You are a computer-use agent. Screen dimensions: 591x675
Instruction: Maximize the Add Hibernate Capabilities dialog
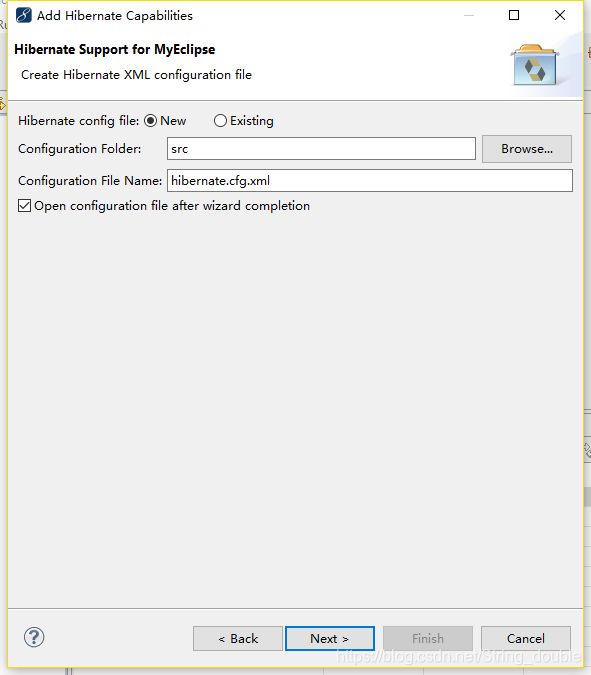514,15
